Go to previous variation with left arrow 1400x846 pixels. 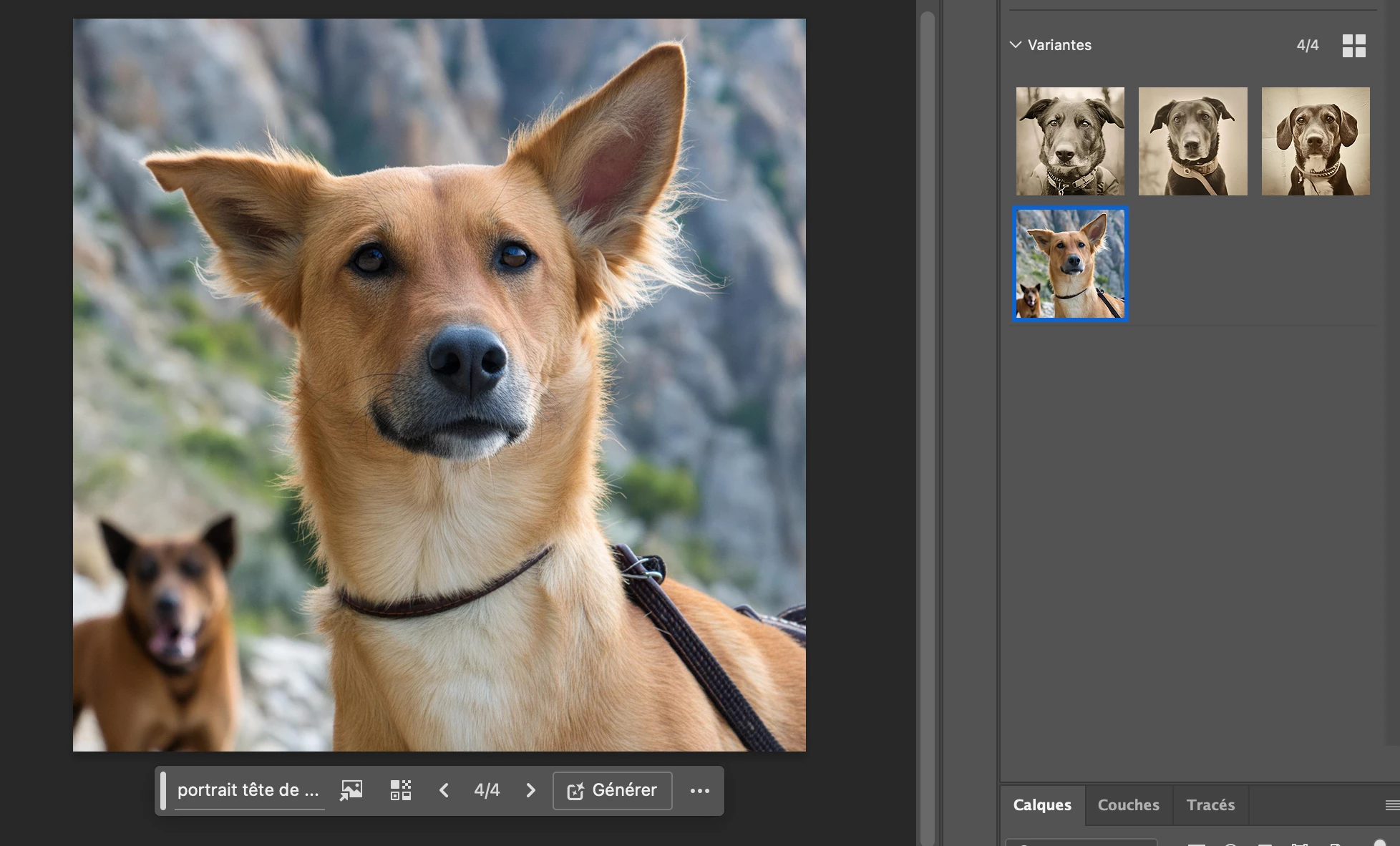click(x=444, y=790)
